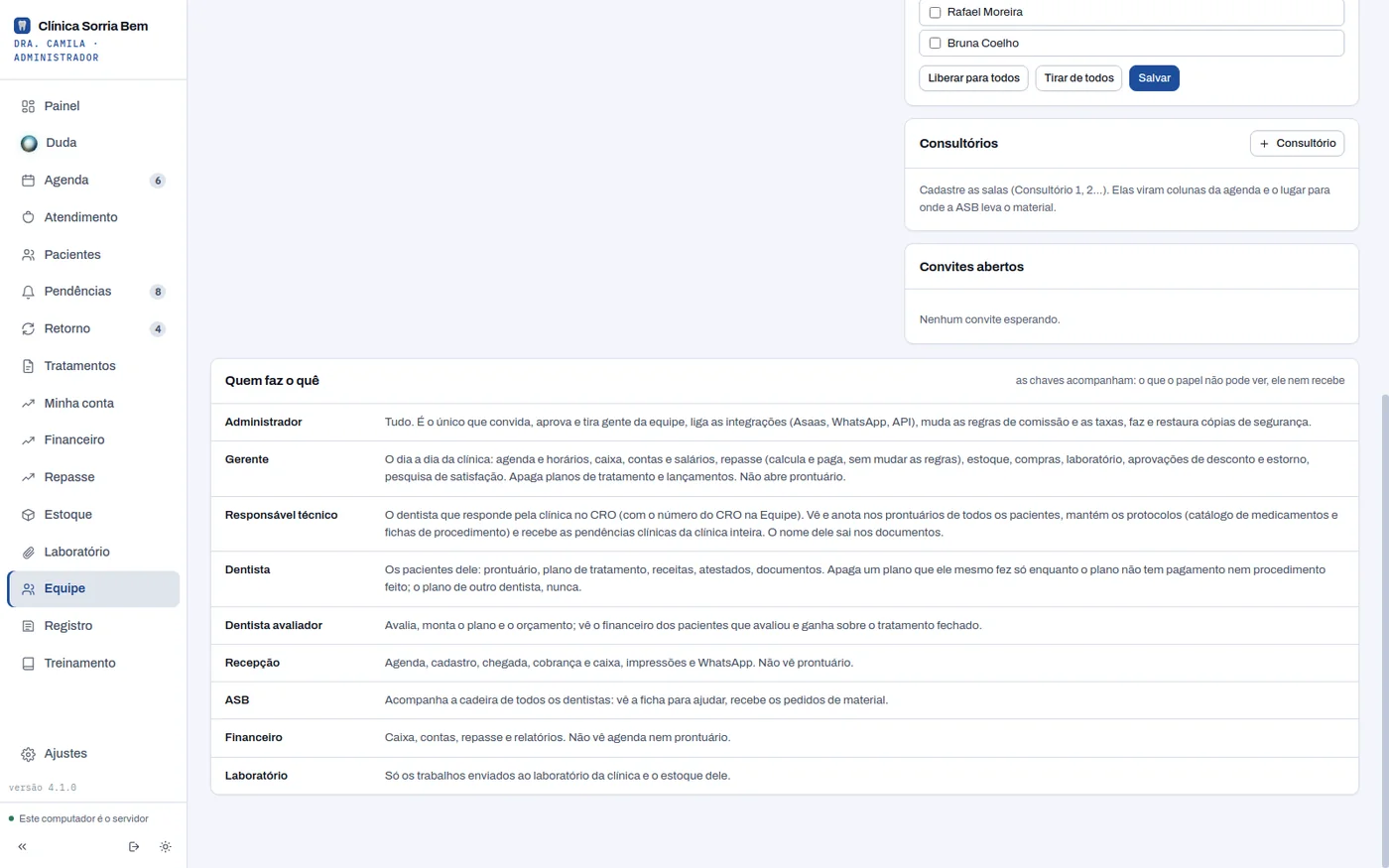Click the Minha conta chart icon
Screen dimensions: 1389x868
(28, 404)
